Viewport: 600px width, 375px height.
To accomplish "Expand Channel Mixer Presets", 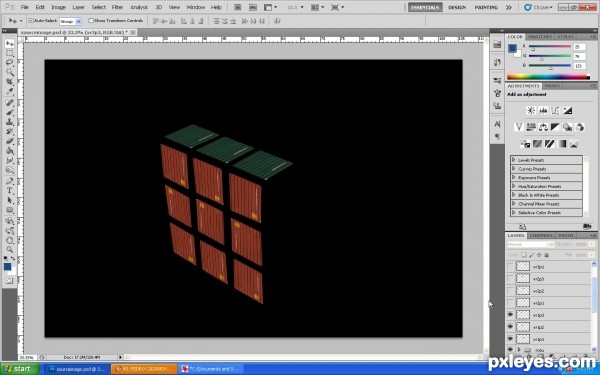I will click(514, 204).
